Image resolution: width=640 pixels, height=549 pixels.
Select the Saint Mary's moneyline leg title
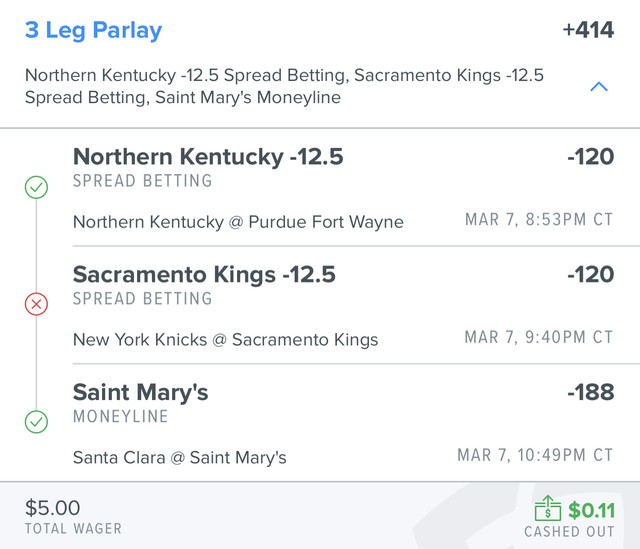pos(141,392)
